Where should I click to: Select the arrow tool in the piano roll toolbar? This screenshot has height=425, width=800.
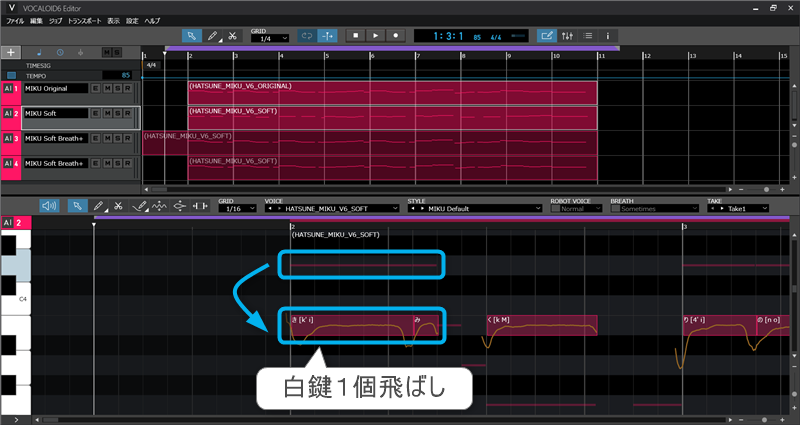[x=78, y=206]
